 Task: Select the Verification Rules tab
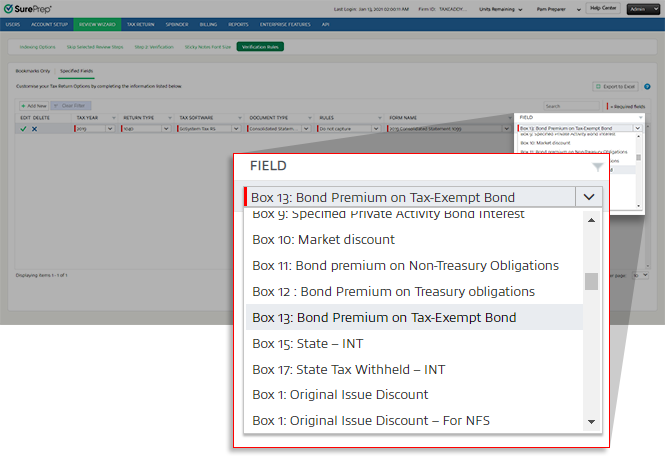260,47
